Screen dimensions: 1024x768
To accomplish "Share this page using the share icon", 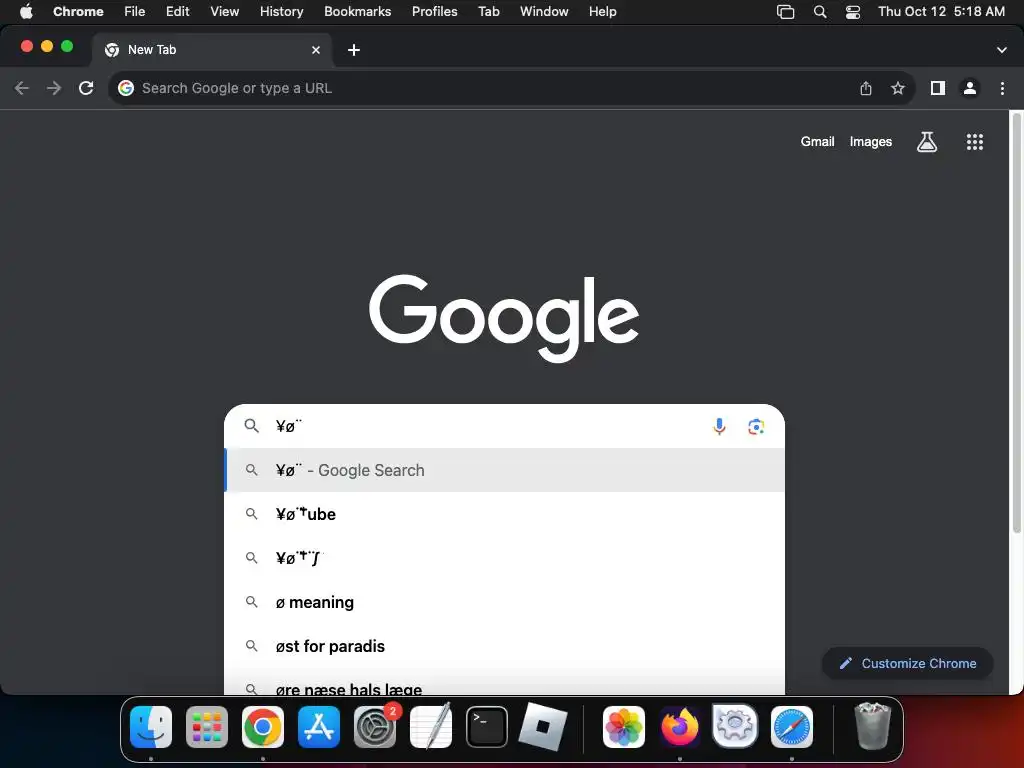I will coord(866,88).
